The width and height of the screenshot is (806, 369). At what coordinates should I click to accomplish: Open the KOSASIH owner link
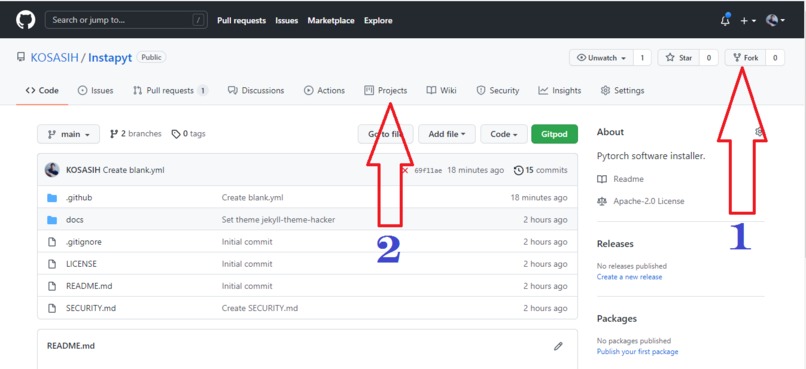point(54,58)
